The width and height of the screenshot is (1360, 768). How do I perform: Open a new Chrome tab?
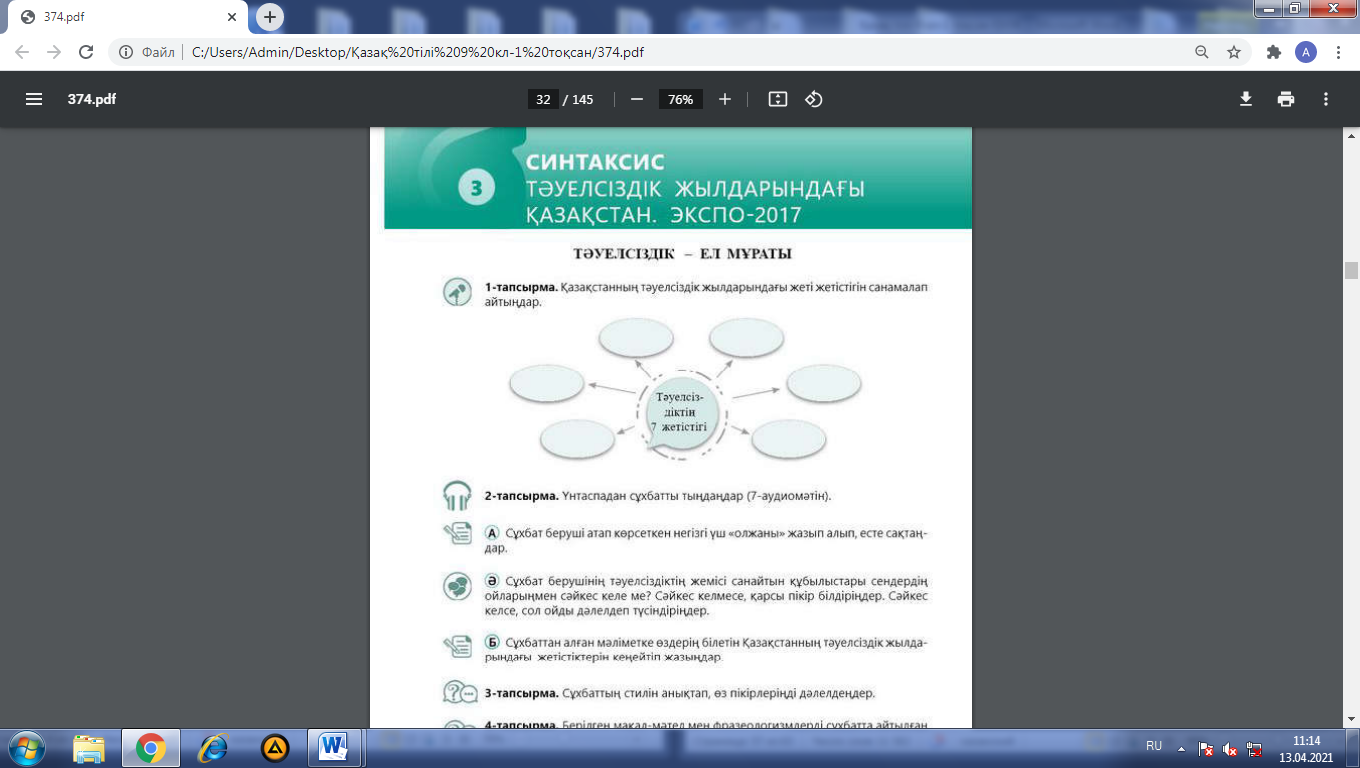pyautogui.click(x=270, y=17)
